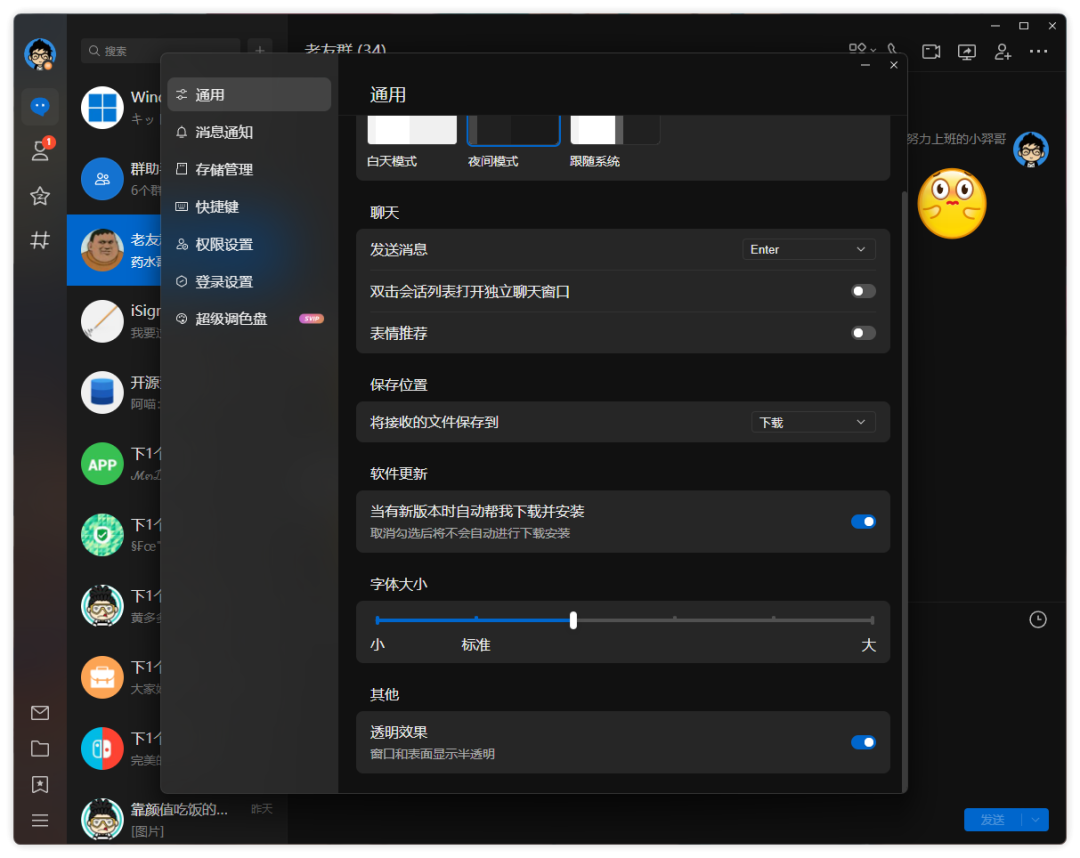1080x858 pixels.
Task: Invite member with add-person icon
Action: (1003, 52)
